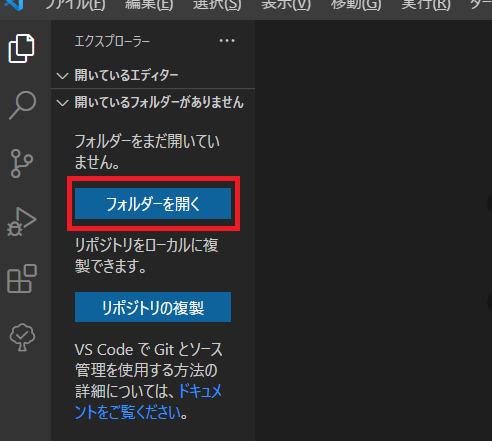Open the 移動(G) menu
The image size is (492, 441).
coord(356,5)
